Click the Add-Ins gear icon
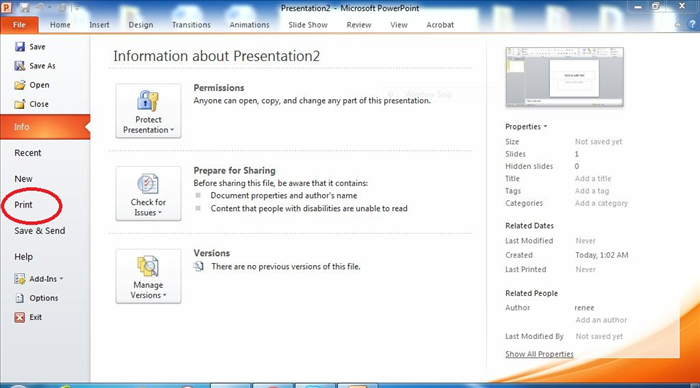700x388 pixels. (x=20, y=279)
